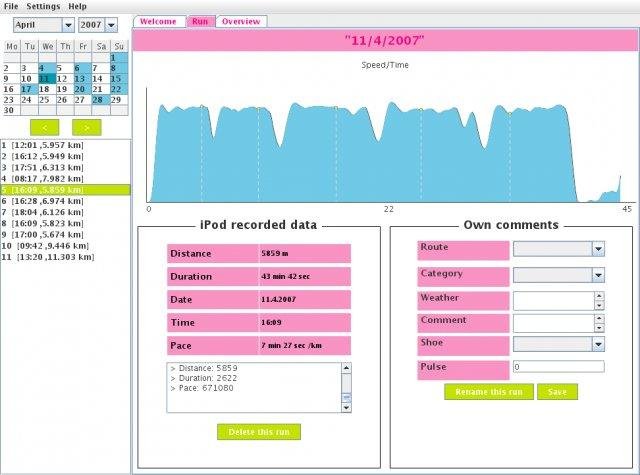Click the "11/4/2007" run title header
This screenshot has height=475, width=640.
(384, 40)
